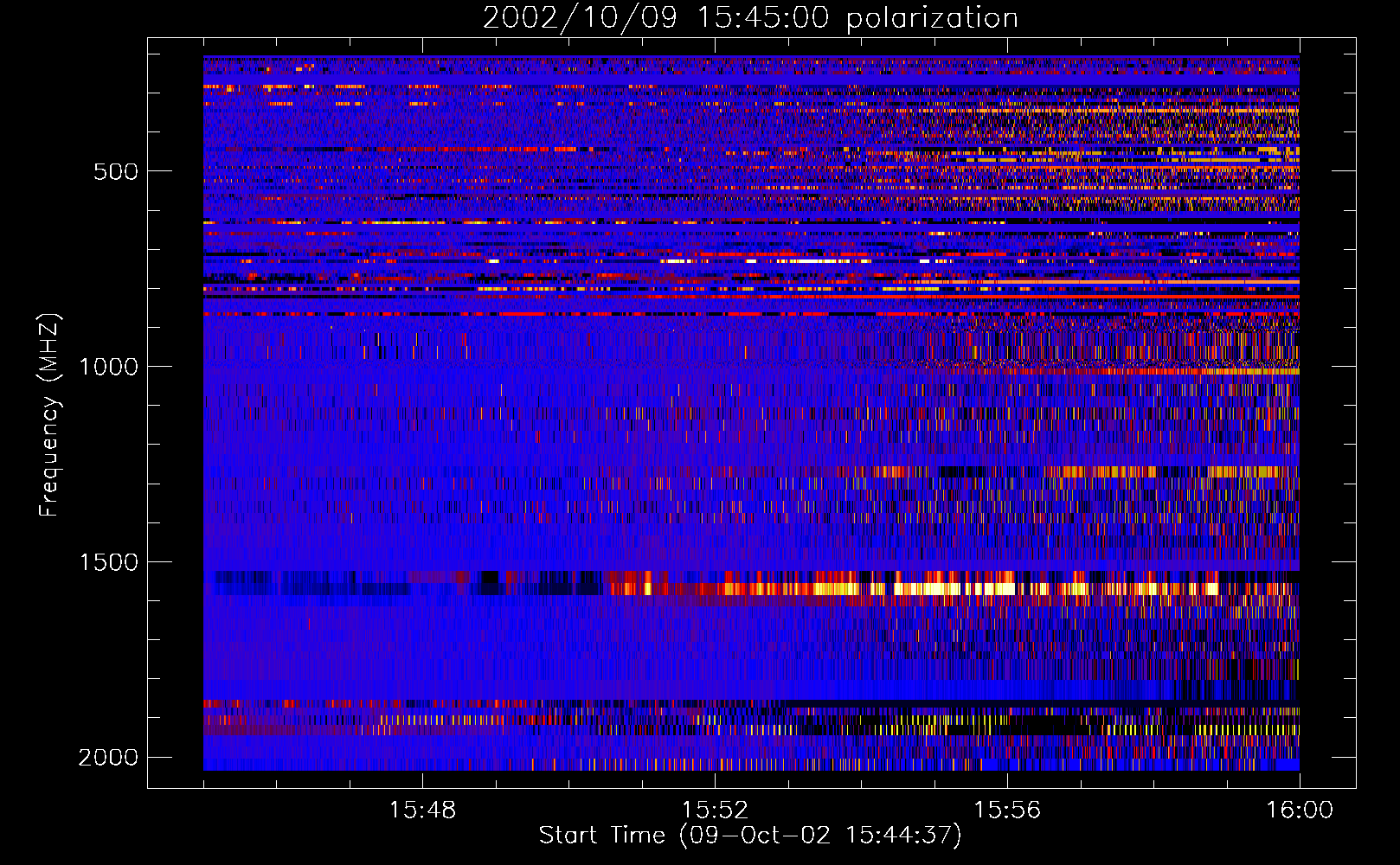
Task: Select the 15:52 time tick label
Action: [715, 810]
